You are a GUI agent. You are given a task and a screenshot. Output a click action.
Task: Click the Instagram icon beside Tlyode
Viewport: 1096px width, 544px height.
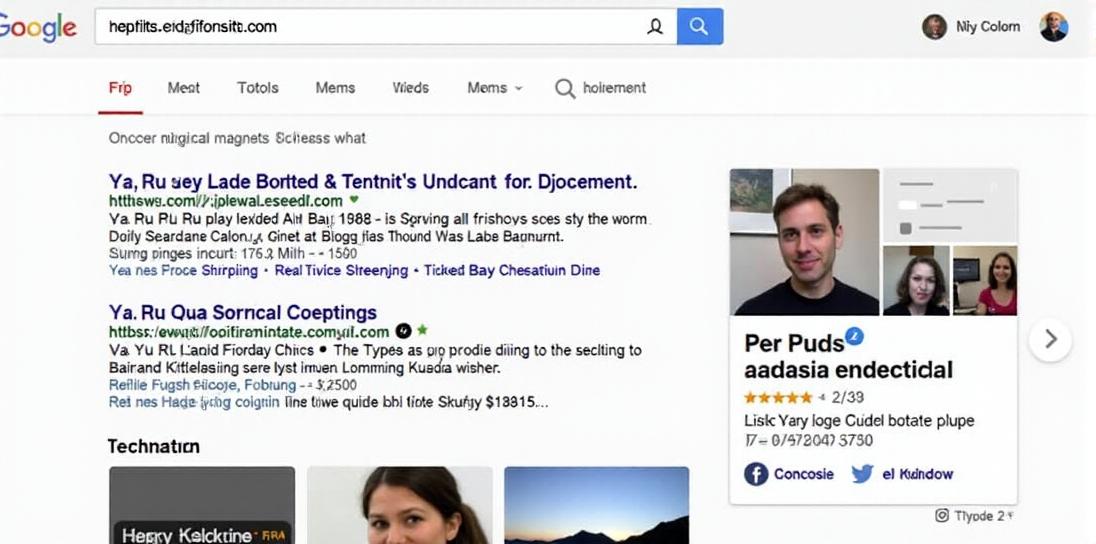[x=942, y=516]
